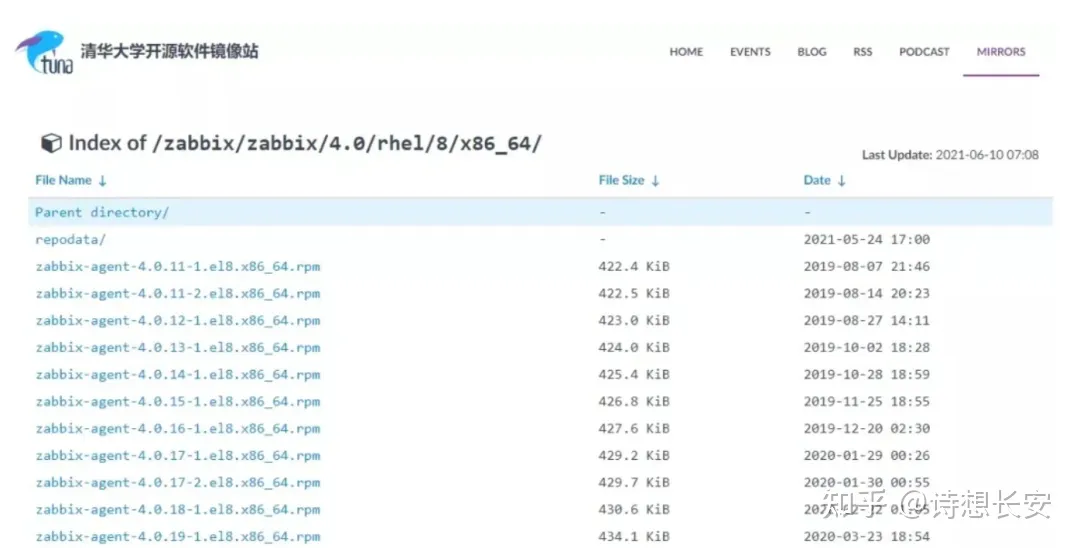Open the HOME menu item
The image size is (1080, 548).
686,52
